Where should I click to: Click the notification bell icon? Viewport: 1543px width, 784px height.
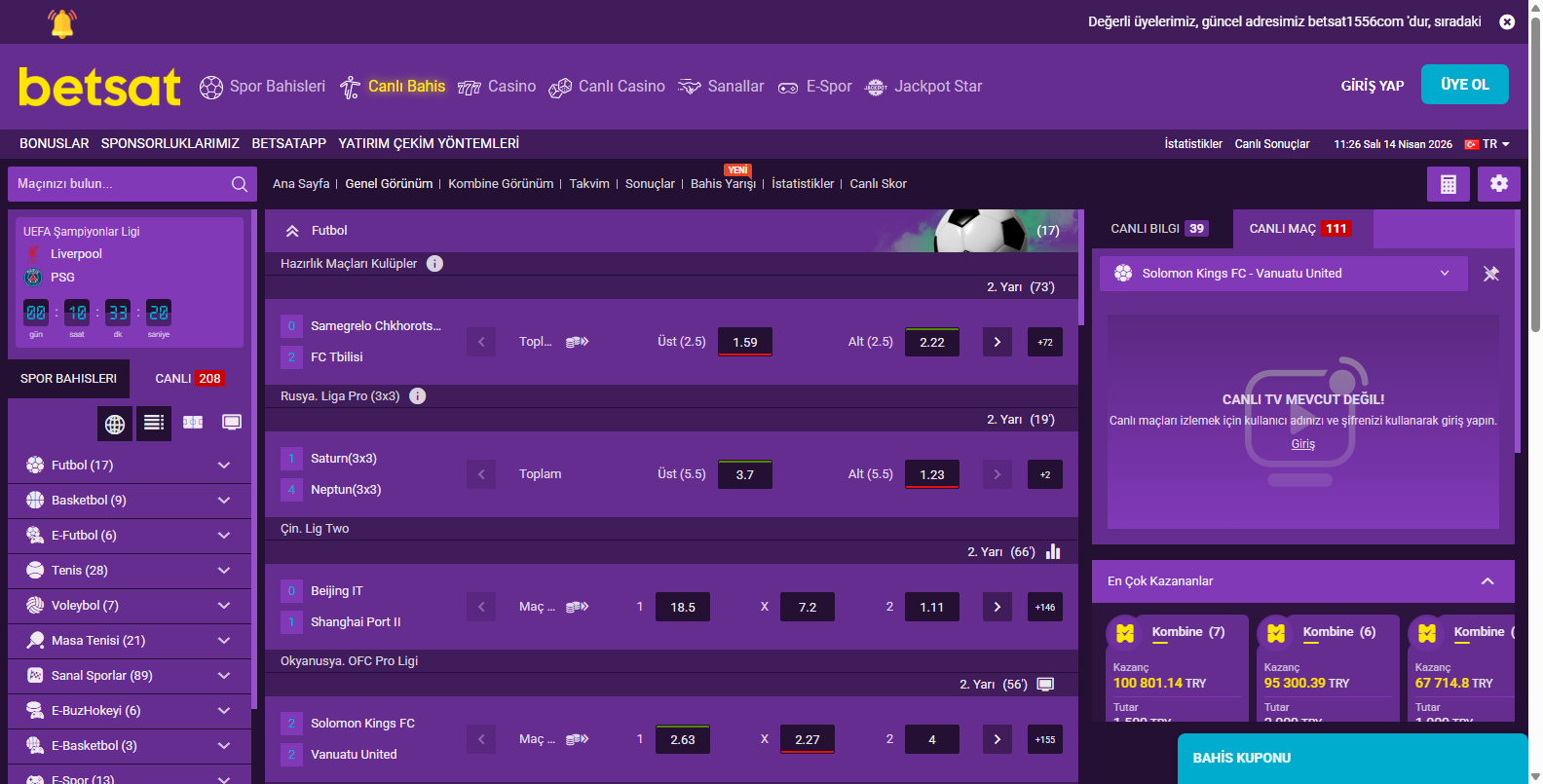click(x=62, y=22)
